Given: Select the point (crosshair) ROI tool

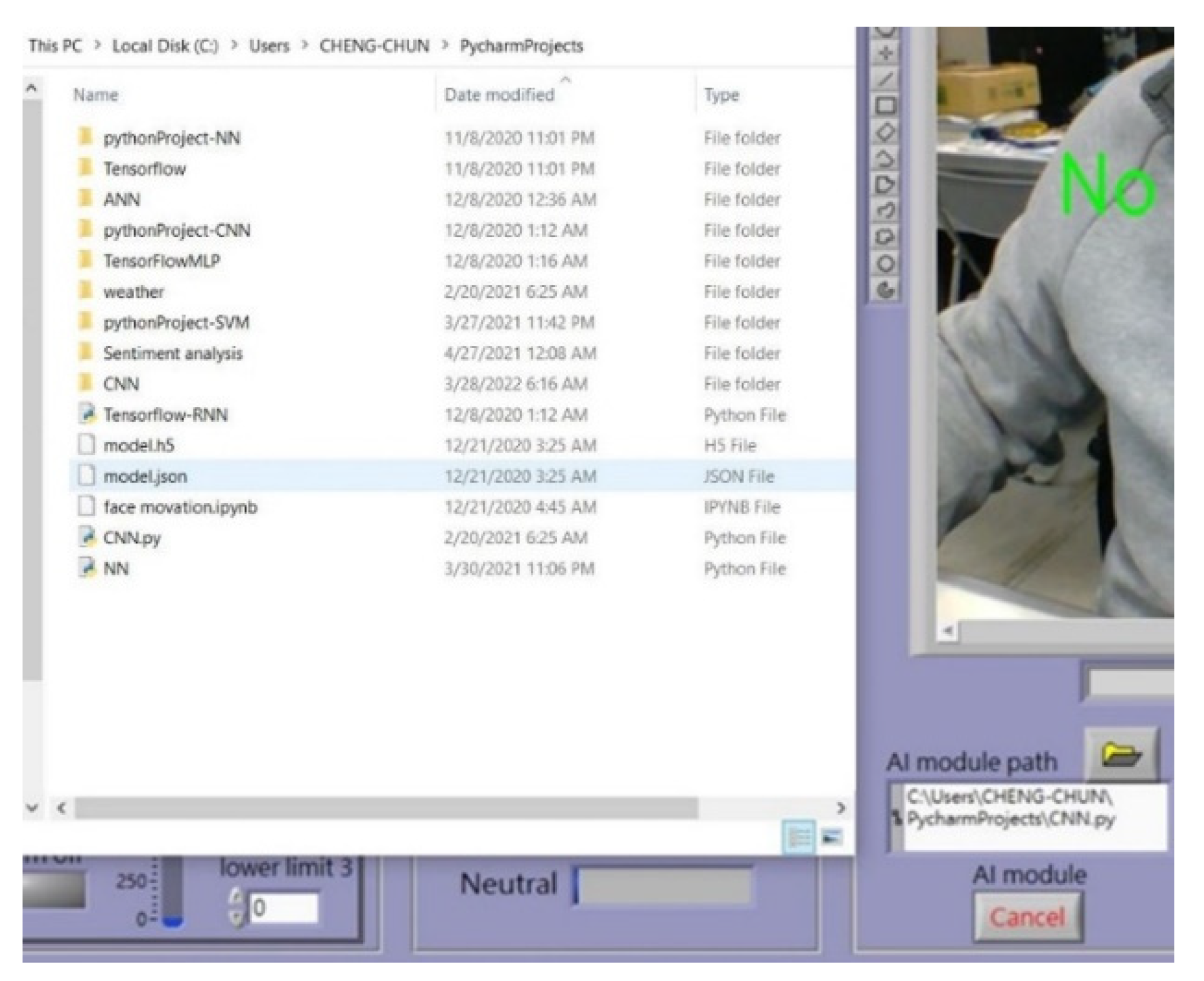Looking at the screenshot, I should (x=886, y=53).
